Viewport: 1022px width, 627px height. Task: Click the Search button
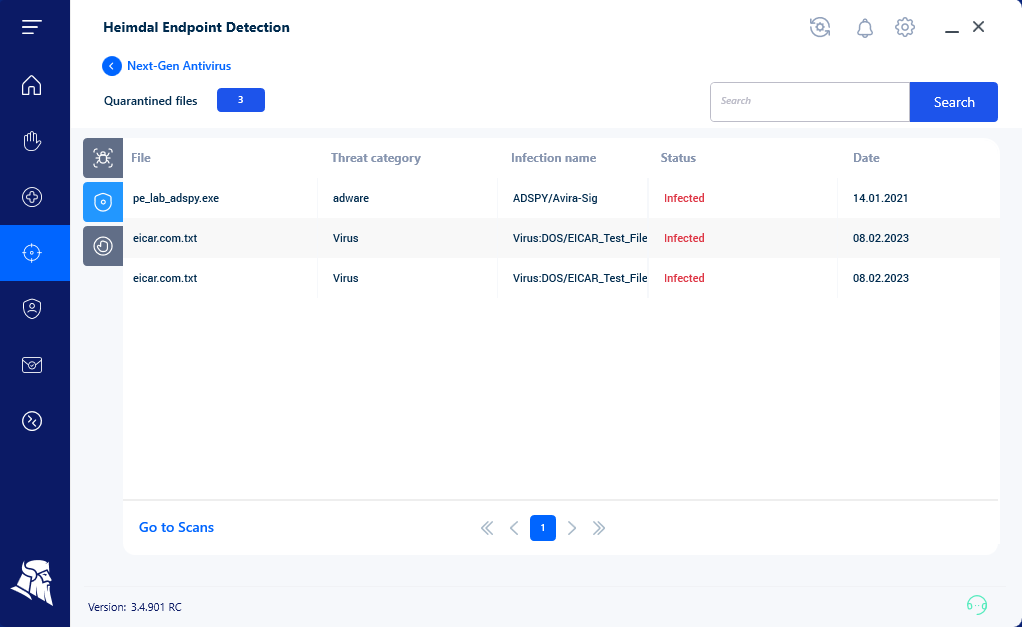click(x=954, y=102)
